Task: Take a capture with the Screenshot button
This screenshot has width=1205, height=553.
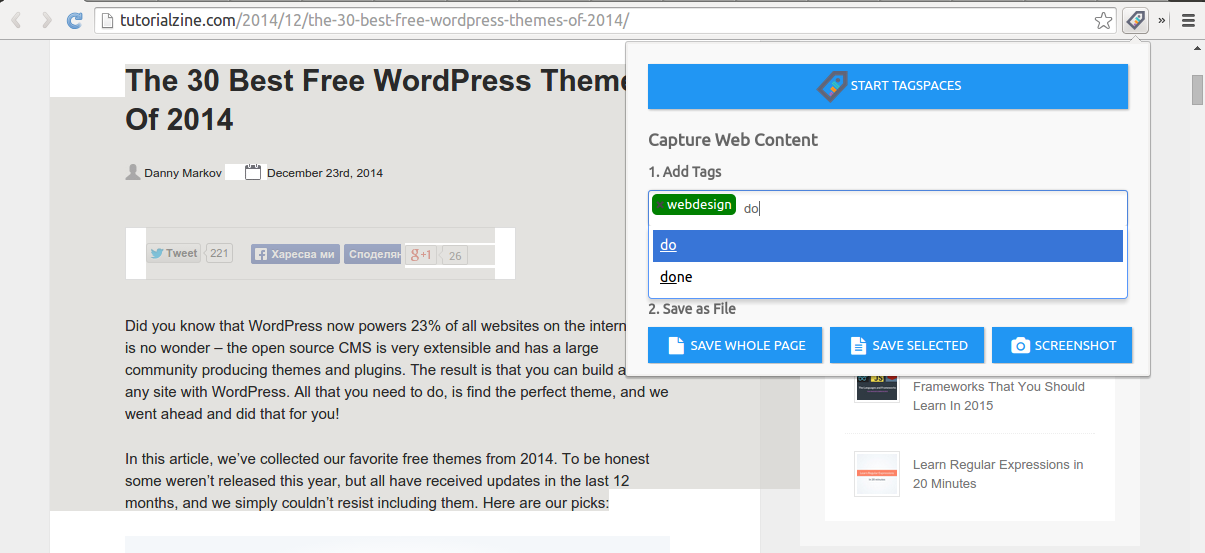Action: point(1062,345)
